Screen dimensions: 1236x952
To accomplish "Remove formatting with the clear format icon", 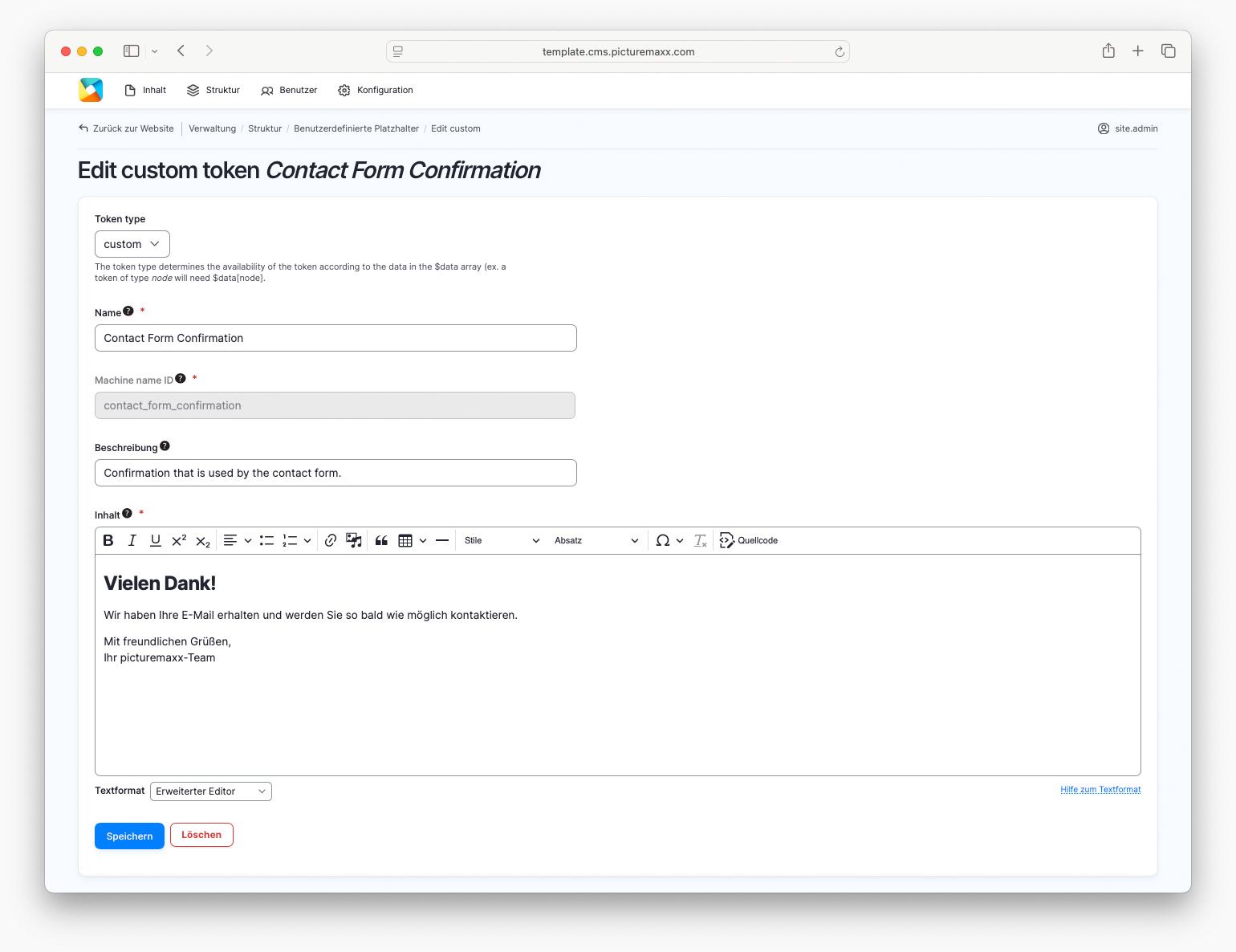I will click(x=700, y=541).
